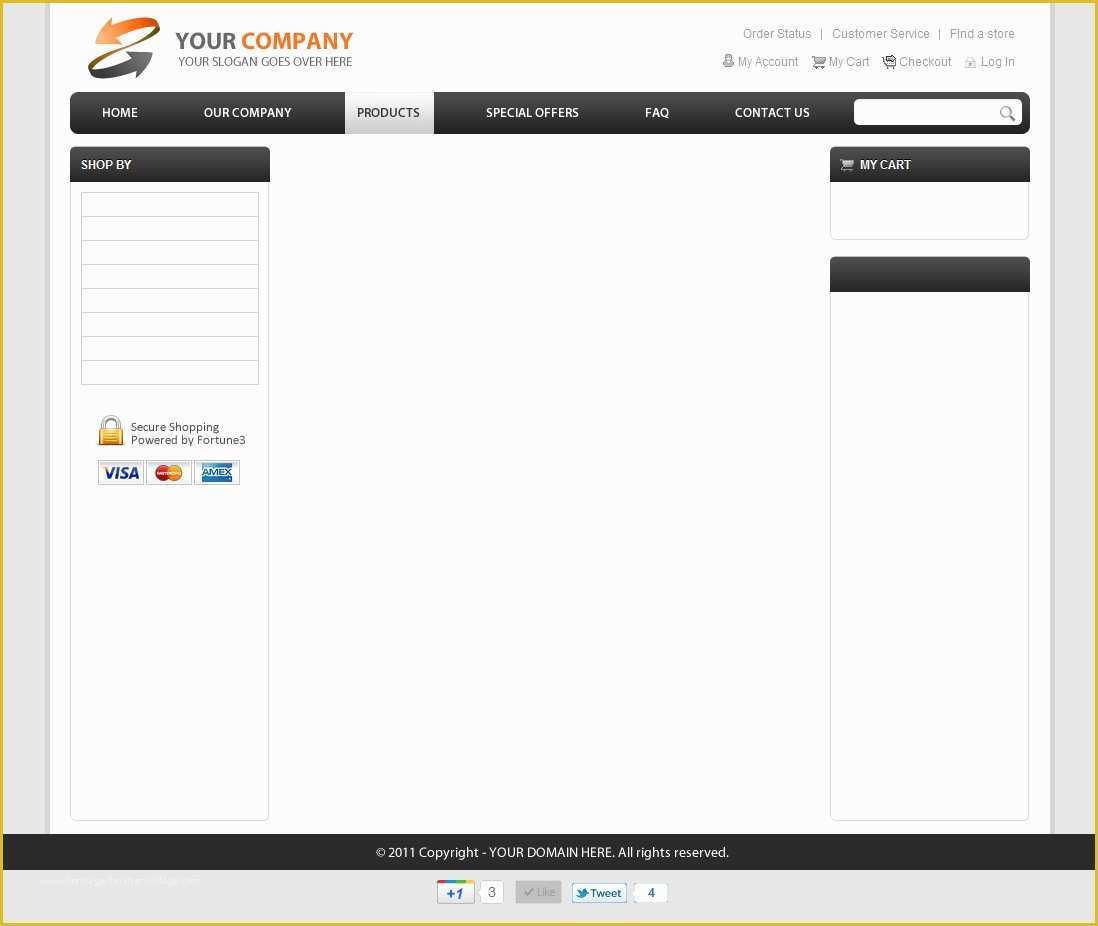Click the Shop By panel header

[169, 165]
